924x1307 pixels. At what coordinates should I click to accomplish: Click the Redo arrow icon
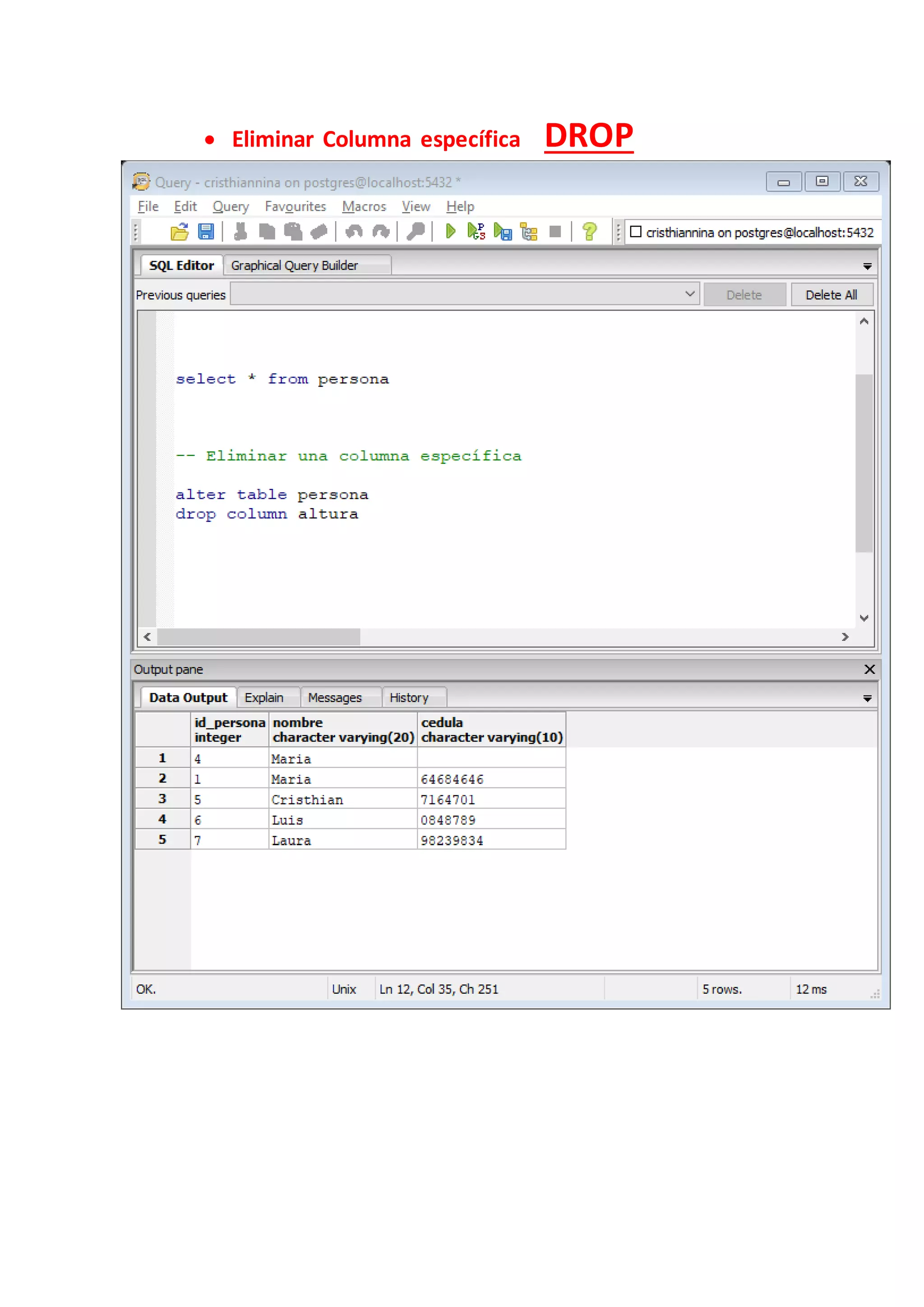pos(381,232)
